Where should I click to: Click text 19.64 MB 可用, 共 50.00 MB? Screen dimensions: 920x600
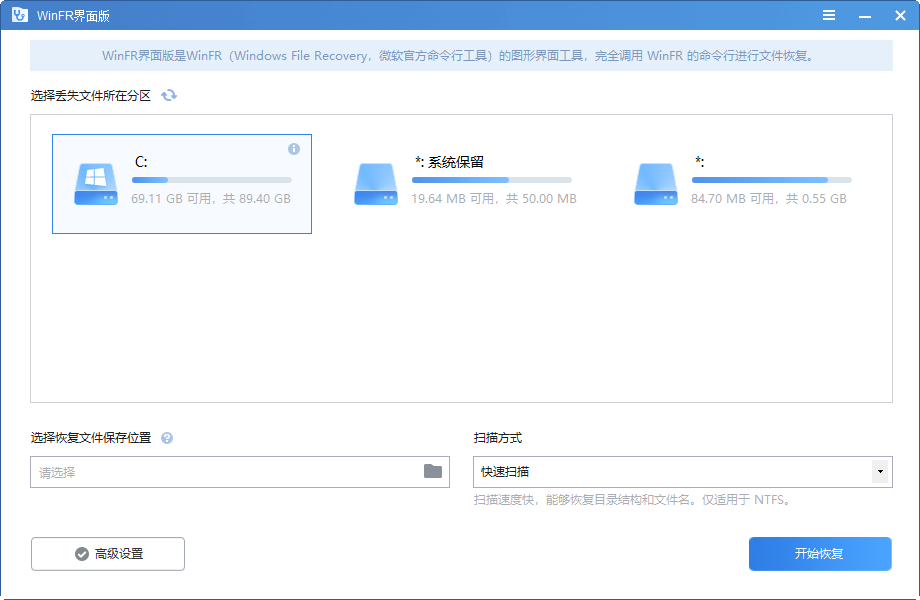(494, 199)
